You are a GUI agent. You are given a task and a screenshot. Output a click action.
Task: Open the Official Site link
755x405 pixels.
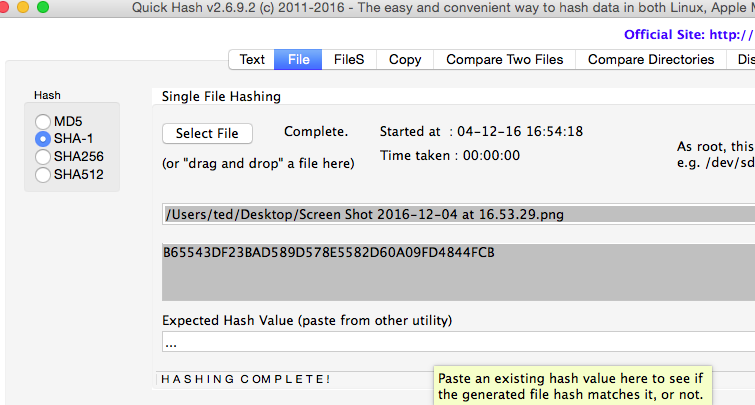[x=689, y=34]
